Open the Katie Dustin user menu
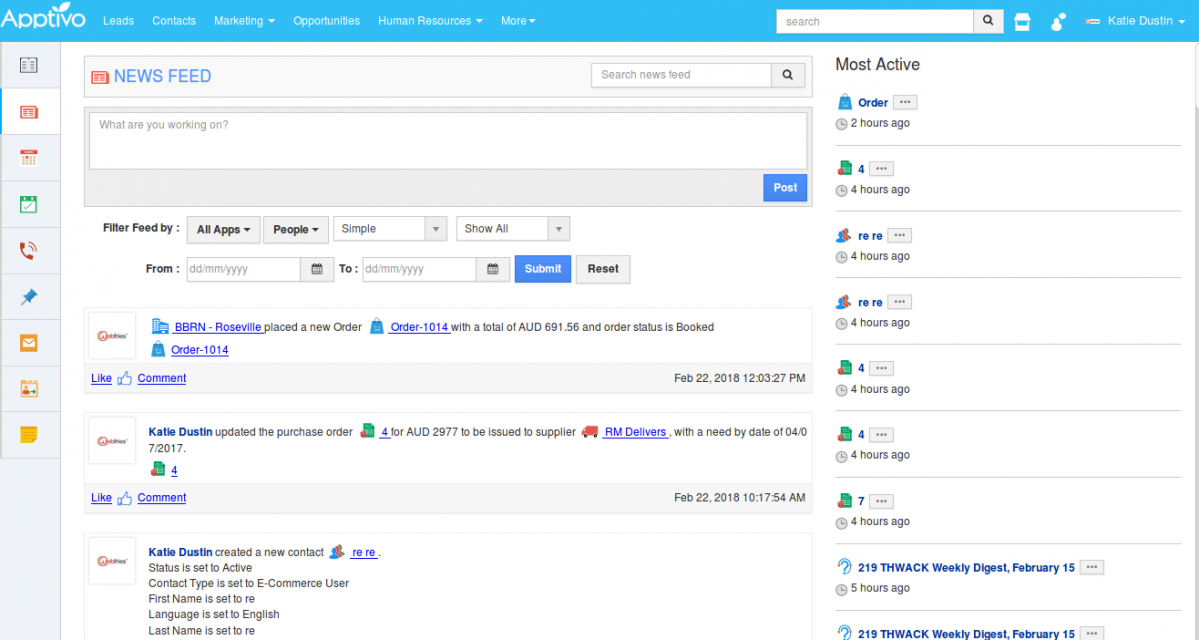The image size is (1199, 640). [1135, 21]
